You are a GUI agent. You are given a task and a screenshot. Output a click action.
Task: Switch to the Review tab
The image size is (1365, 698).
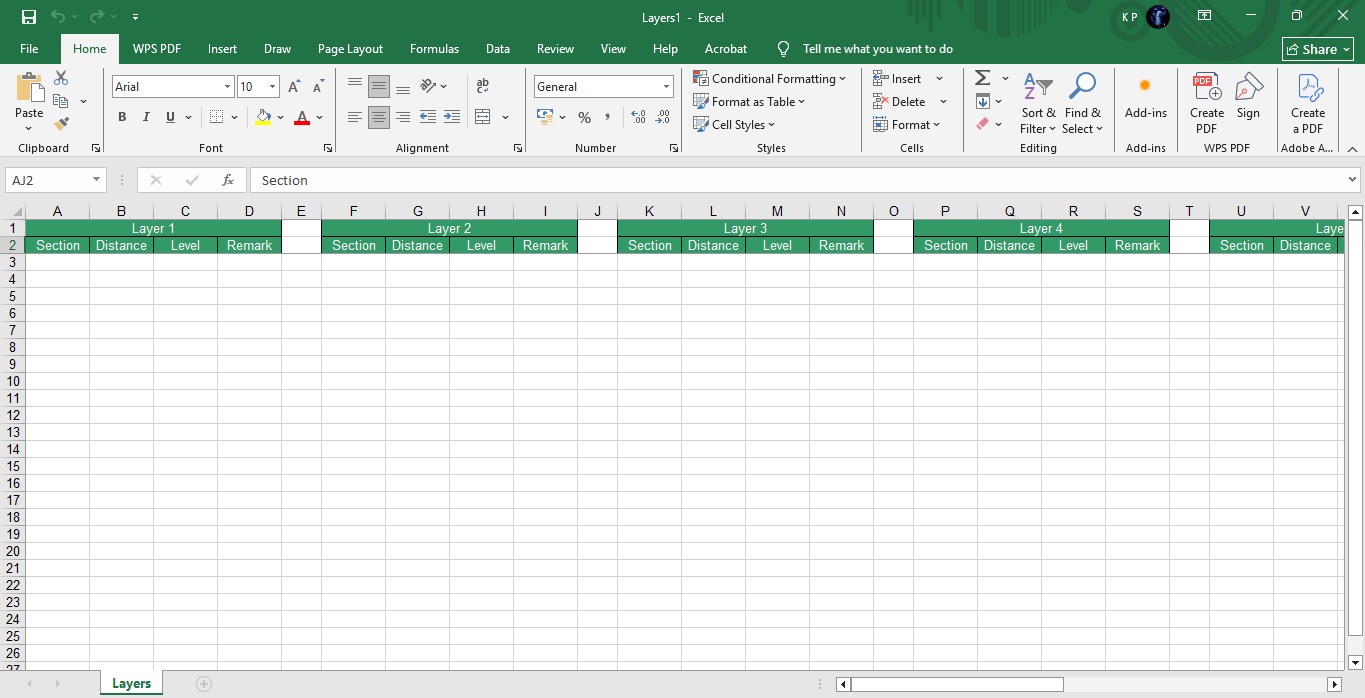coord(555,49)
